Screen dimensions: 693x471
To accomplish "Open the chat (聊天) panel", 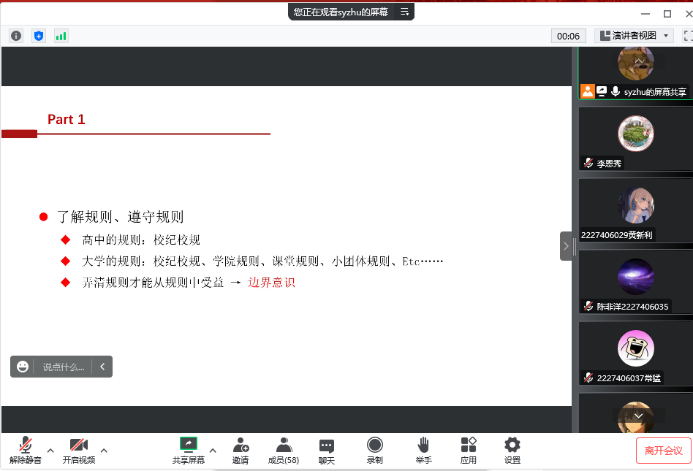I will 327,449.
